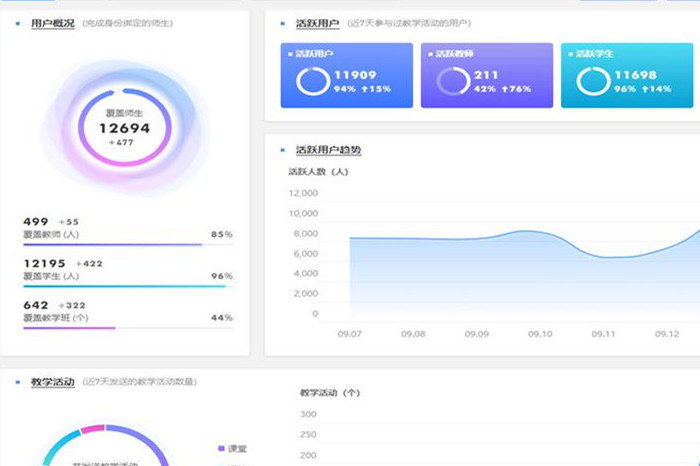The width and height of the screenshot is (700, 466).
Task: Click the purple 课堂 legend marker
Action: (x=221, y=448)
